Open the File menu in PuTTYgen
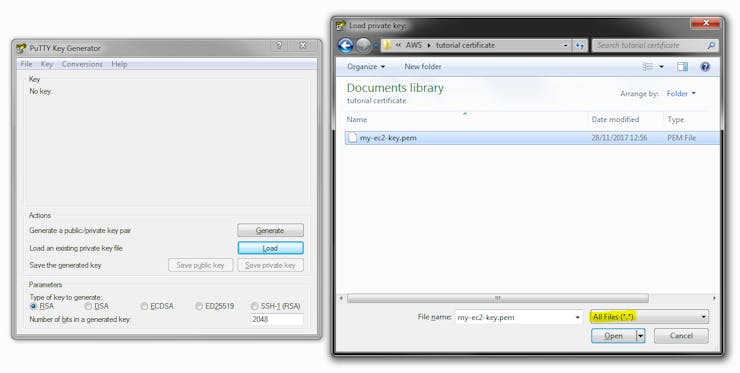 point(26,64)
